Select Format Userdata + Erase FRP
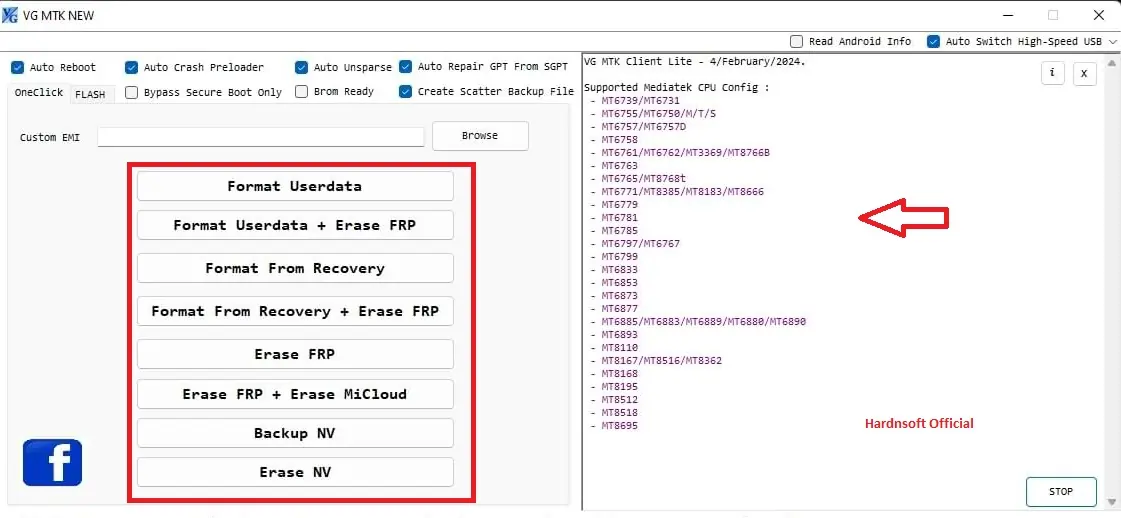The image size is (1121, 518). tap(295, 225)
